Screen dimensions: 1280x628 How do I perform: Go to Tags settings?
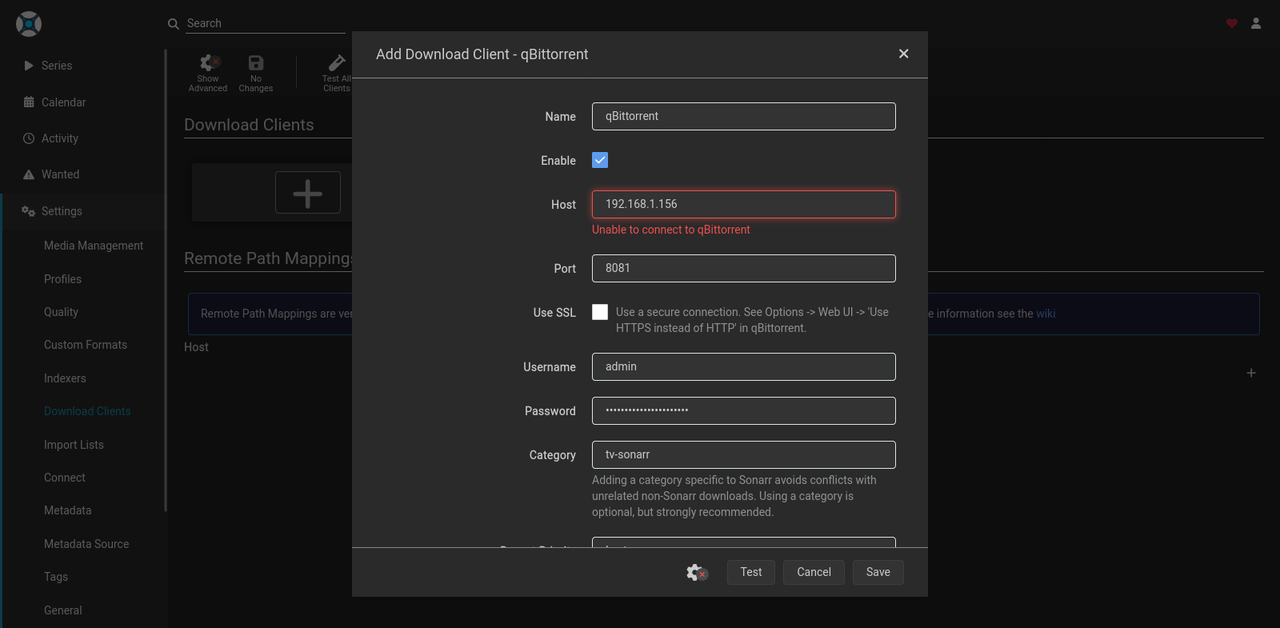pyautogui.click(x=56, y=577)
